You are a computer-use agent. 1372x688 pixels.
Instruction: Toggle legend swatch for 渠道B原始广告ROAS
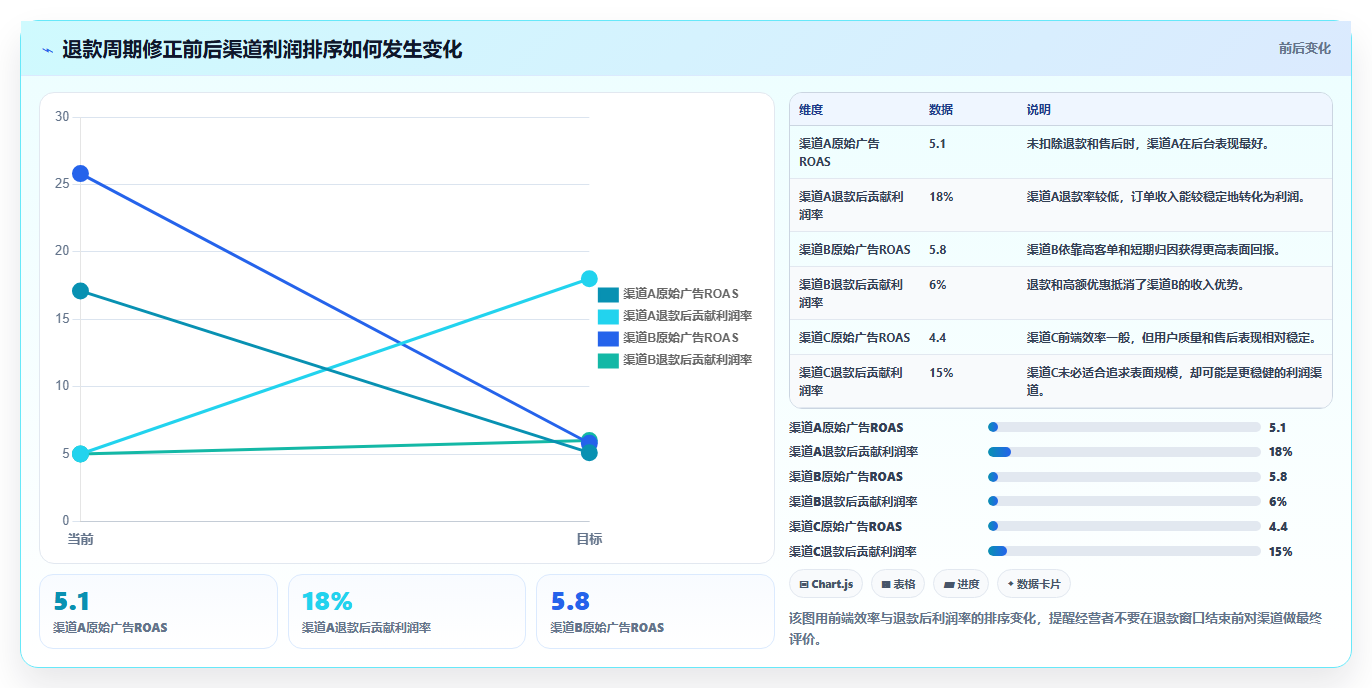coord(608,338)
